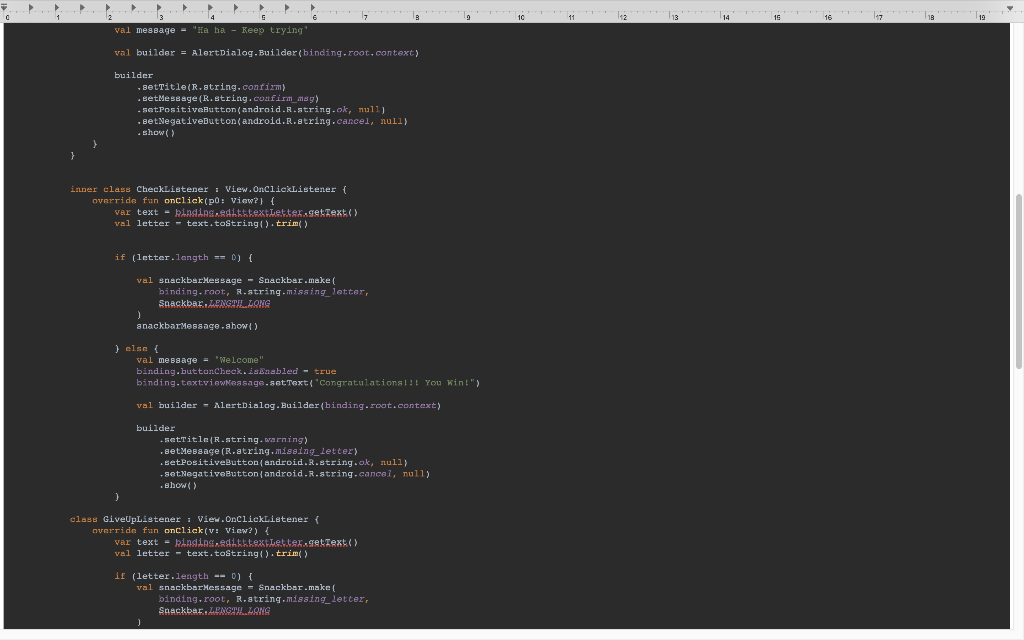Select the tab stop between 0 and 1
This screenshot has height=640, width=1024.
pos(31,8)
